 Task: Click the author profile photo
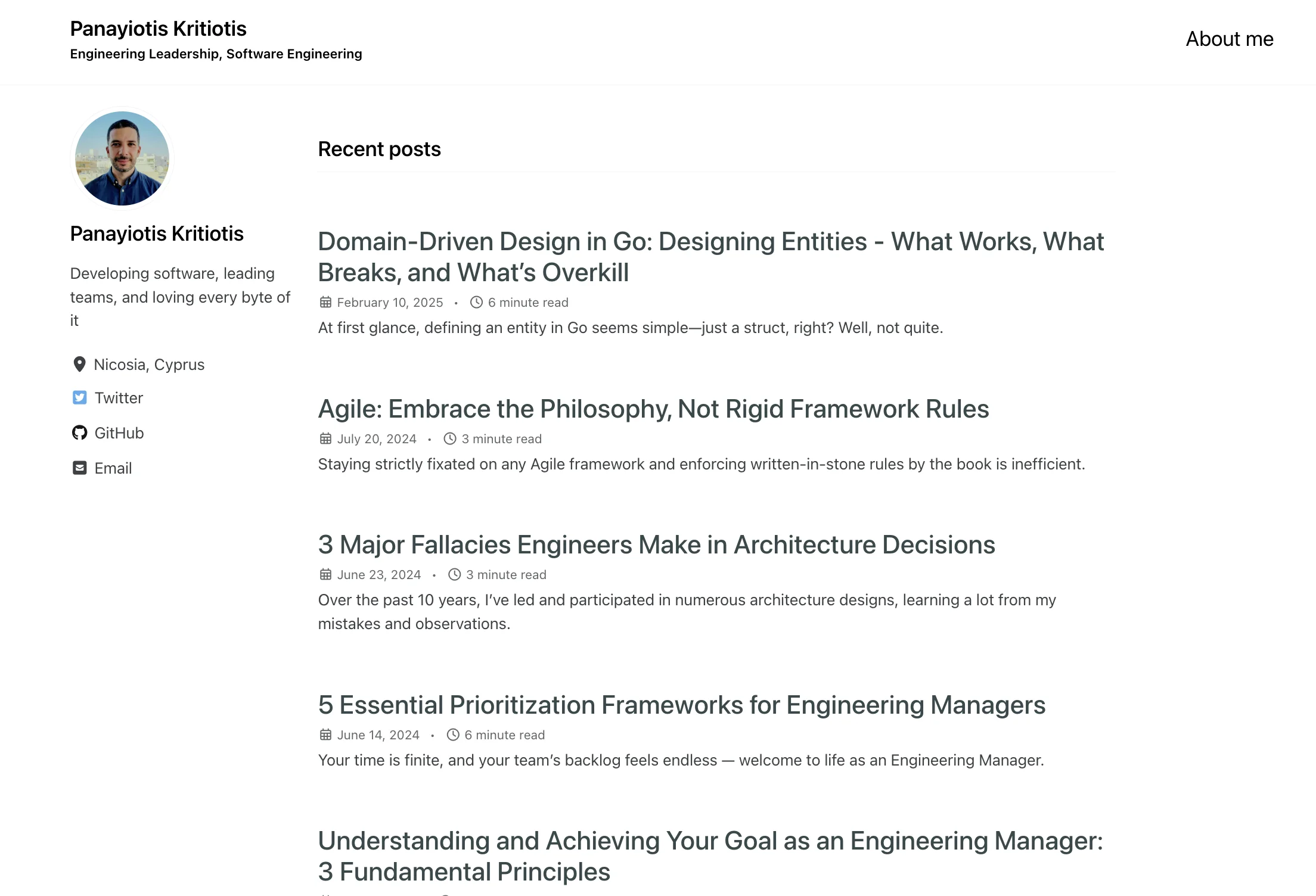click(x=122, y=158)
